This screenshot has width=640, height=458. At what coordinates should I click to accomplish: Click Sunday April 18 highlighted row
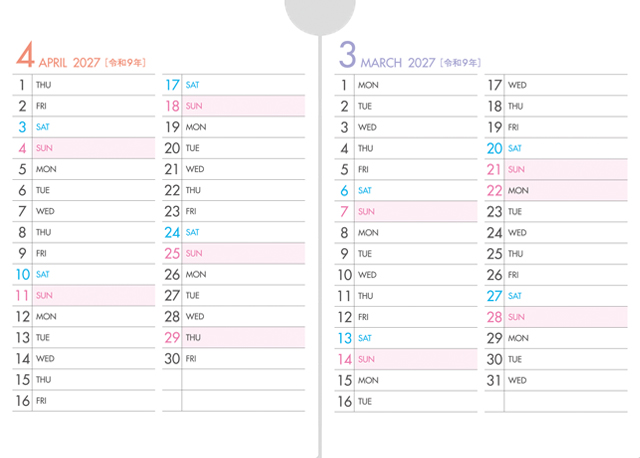pos(233,106)
